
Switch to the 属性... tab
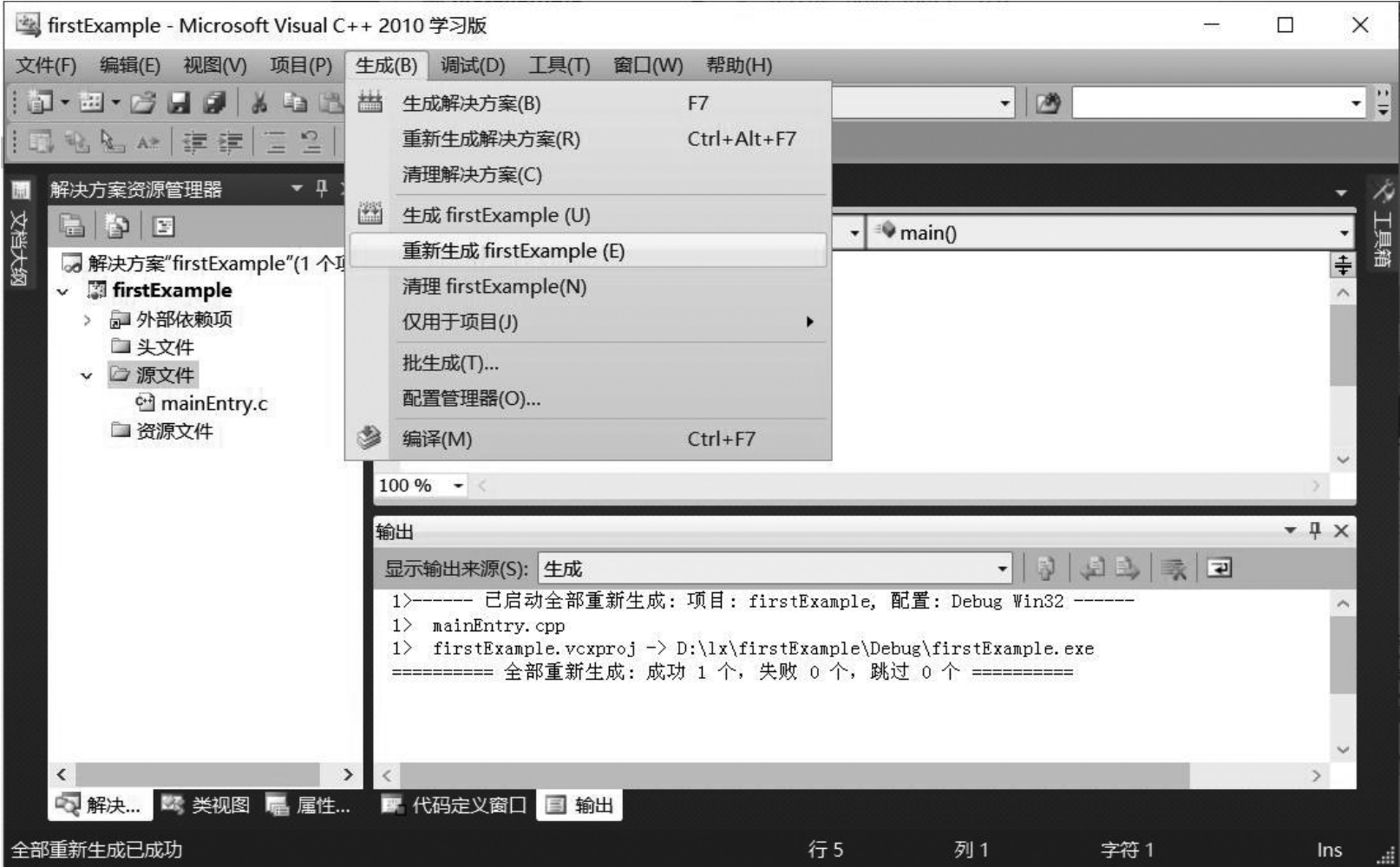pyautogui.click(x=309, y=805)
